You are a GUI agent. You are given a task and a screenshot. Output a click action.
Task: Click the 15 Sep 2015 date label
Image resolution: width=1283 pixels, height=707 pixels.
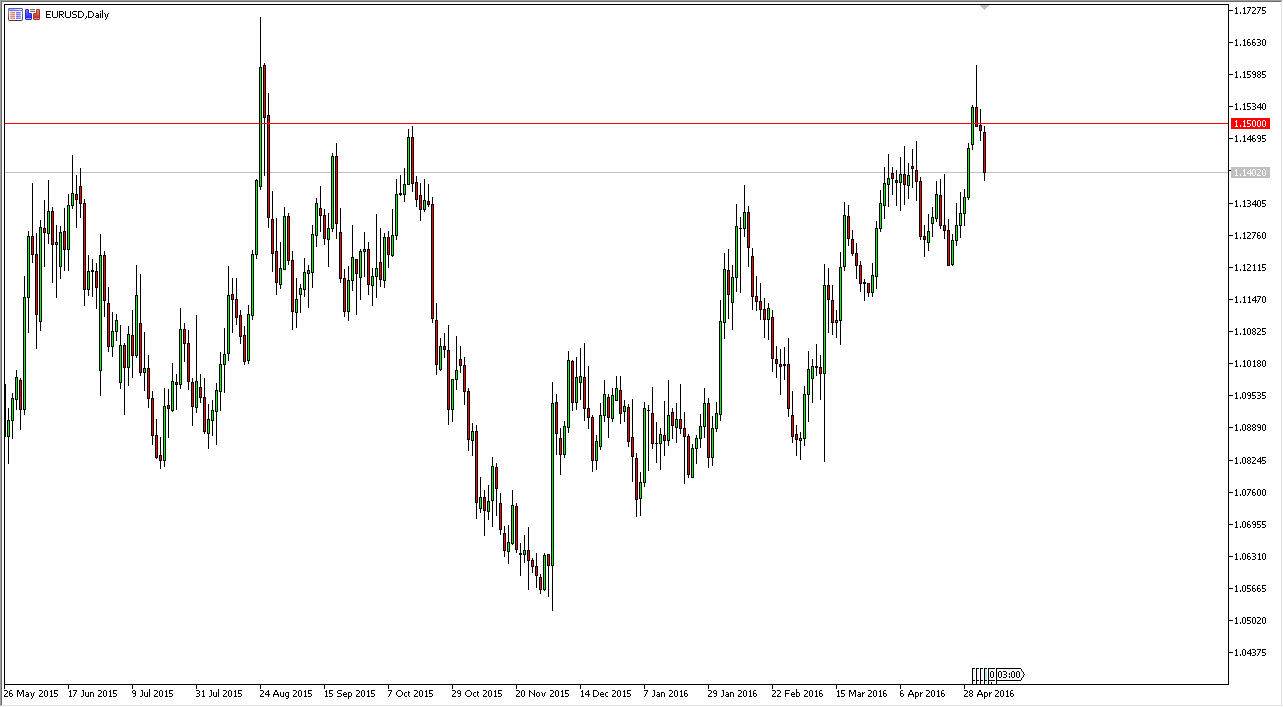[350, 693]
